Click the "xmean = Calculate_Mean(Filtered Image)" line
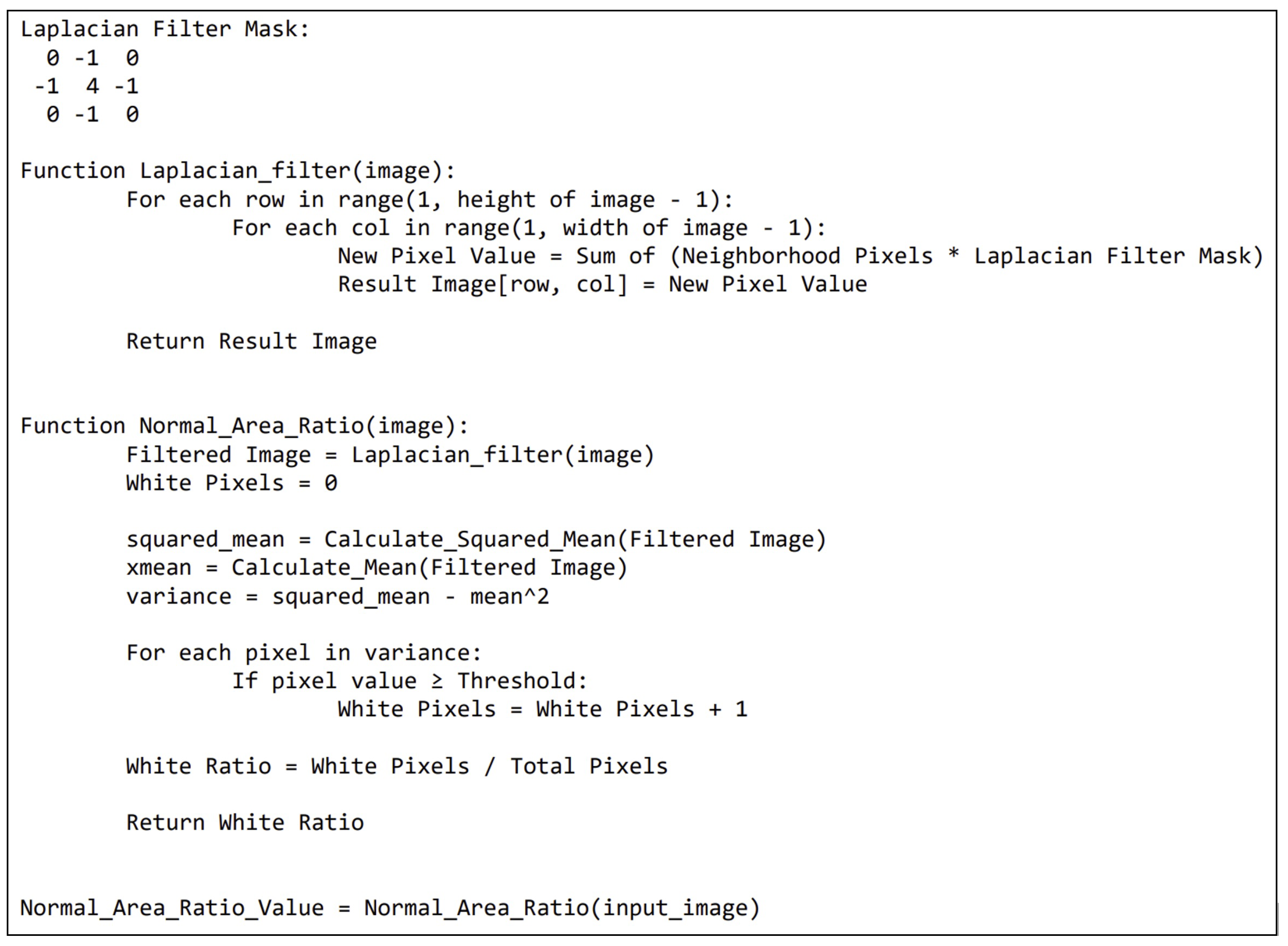 point(377,568)
